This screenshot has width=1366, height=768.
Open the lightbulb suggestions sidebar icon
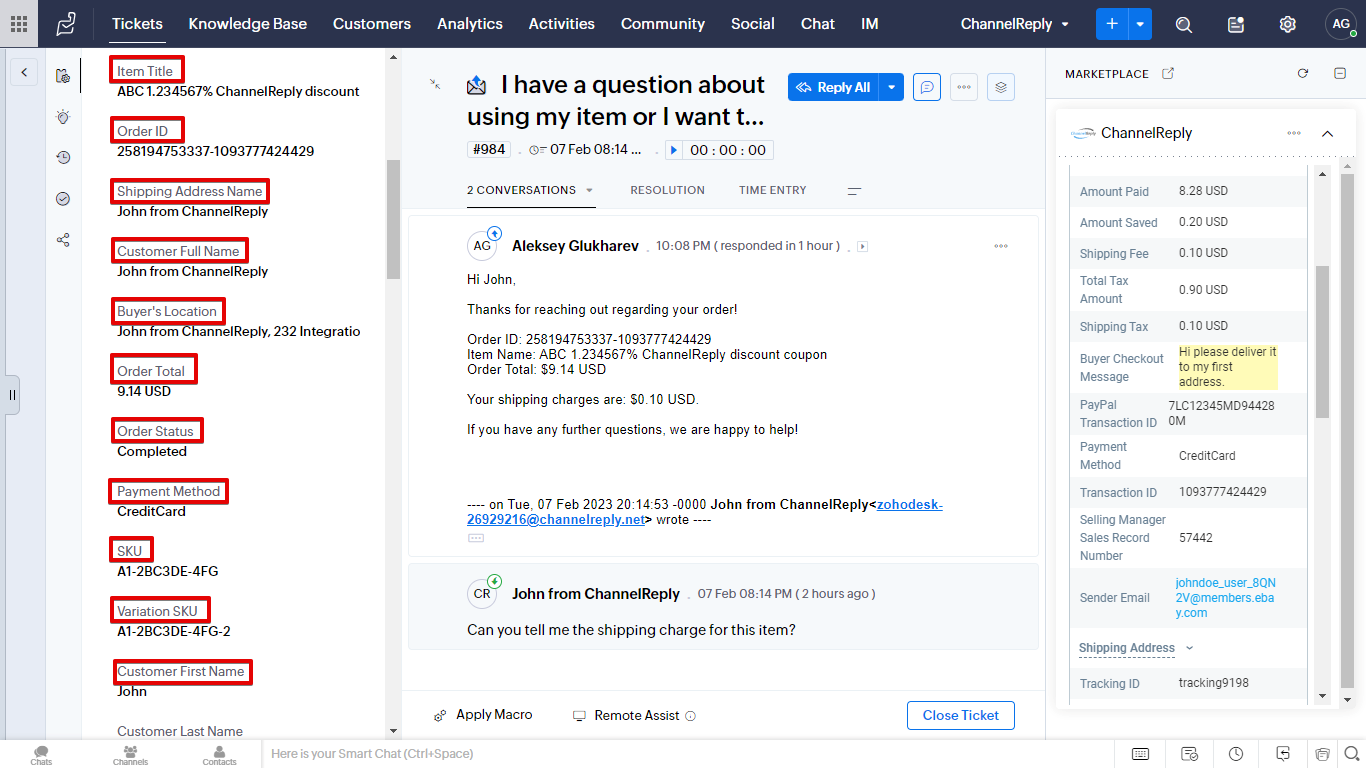[63, 117]
